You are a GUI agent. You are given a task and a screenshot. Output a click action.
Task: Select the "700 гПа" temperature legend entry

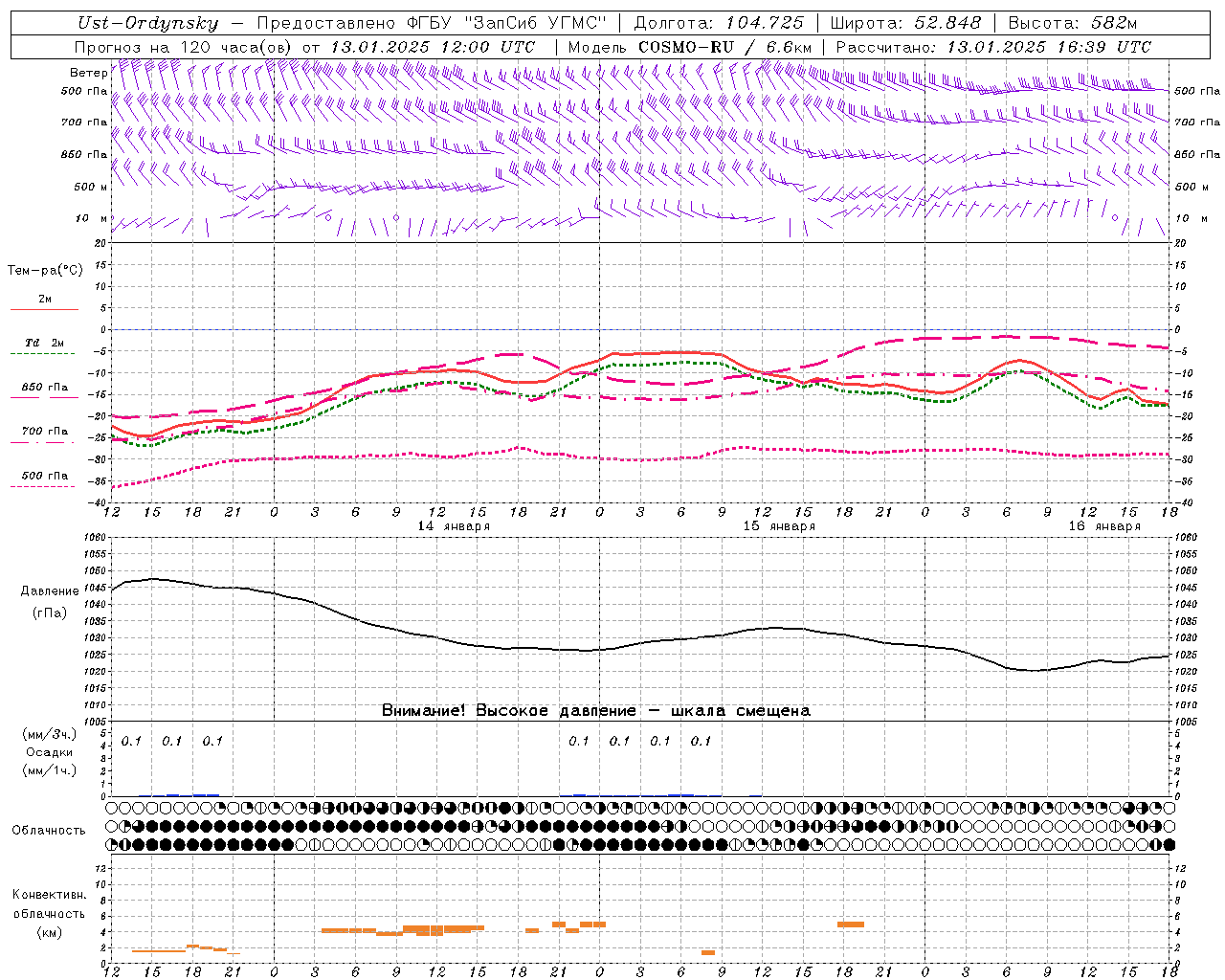(x=45, y=431)
